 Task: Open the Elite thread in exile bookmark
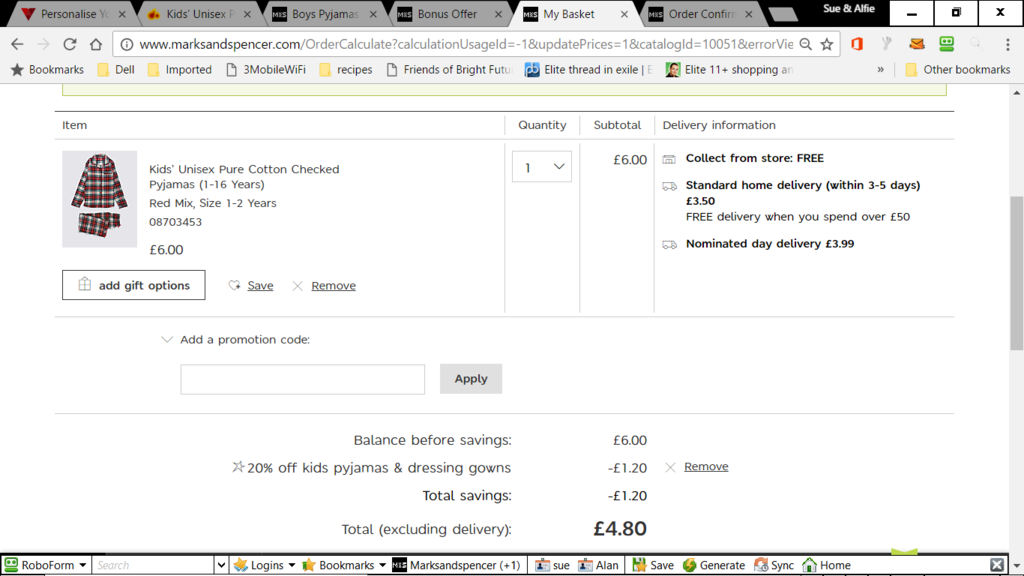pyautogui.click(x=588, y=69)
